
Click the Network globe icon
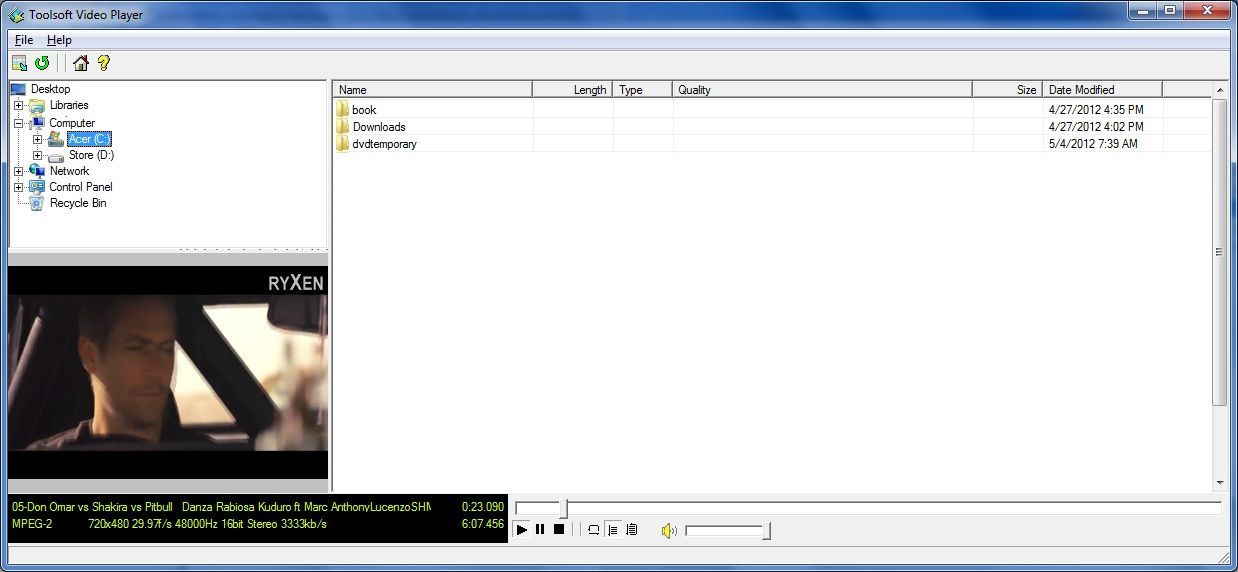(x=37, y=171)
